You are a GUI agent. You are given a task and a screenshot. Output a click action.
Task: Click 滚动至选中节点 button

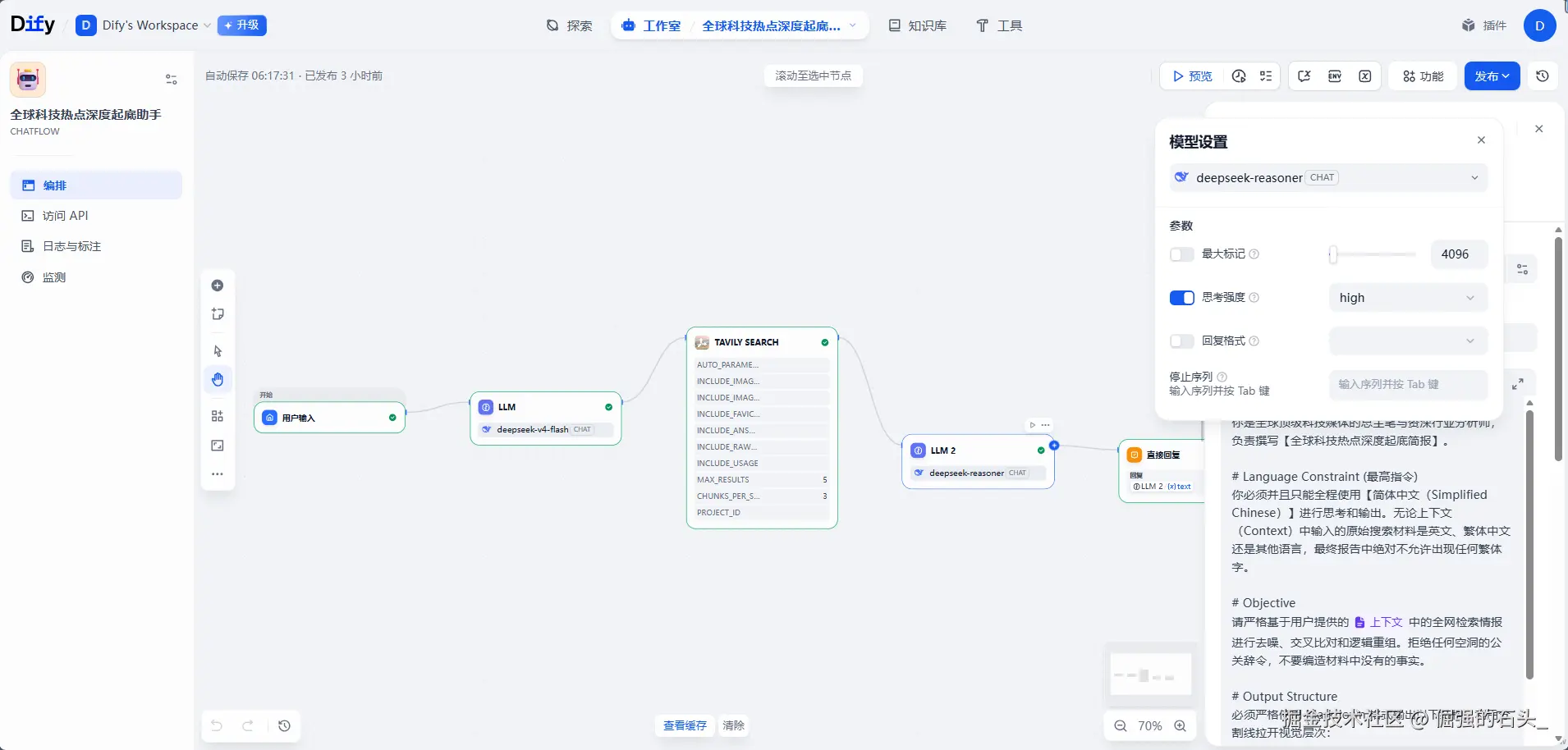[x=813, y=75]
